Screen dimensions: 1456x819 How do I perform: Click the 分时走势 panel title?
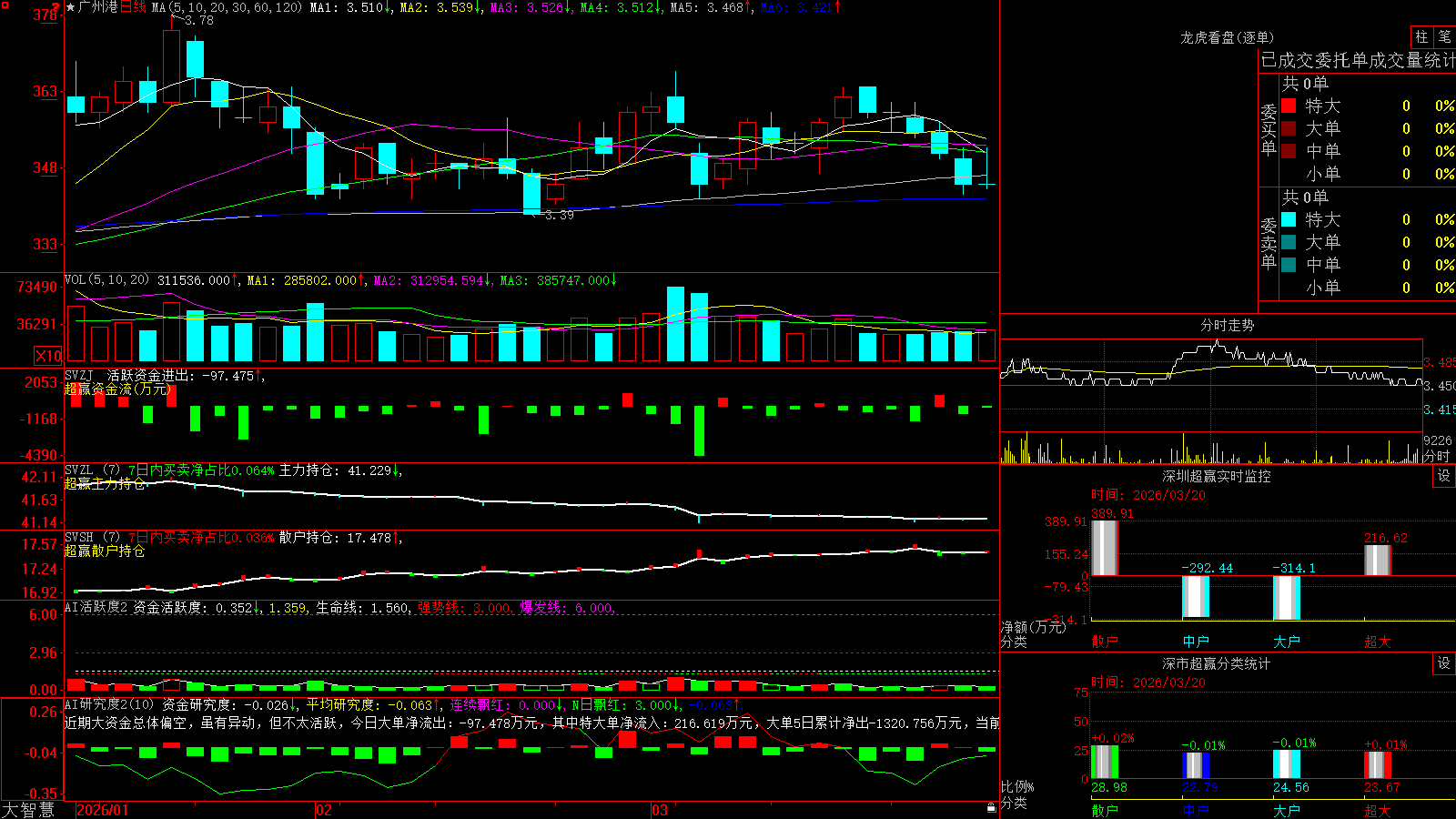pyautogui.click(x=1227, y=325)
